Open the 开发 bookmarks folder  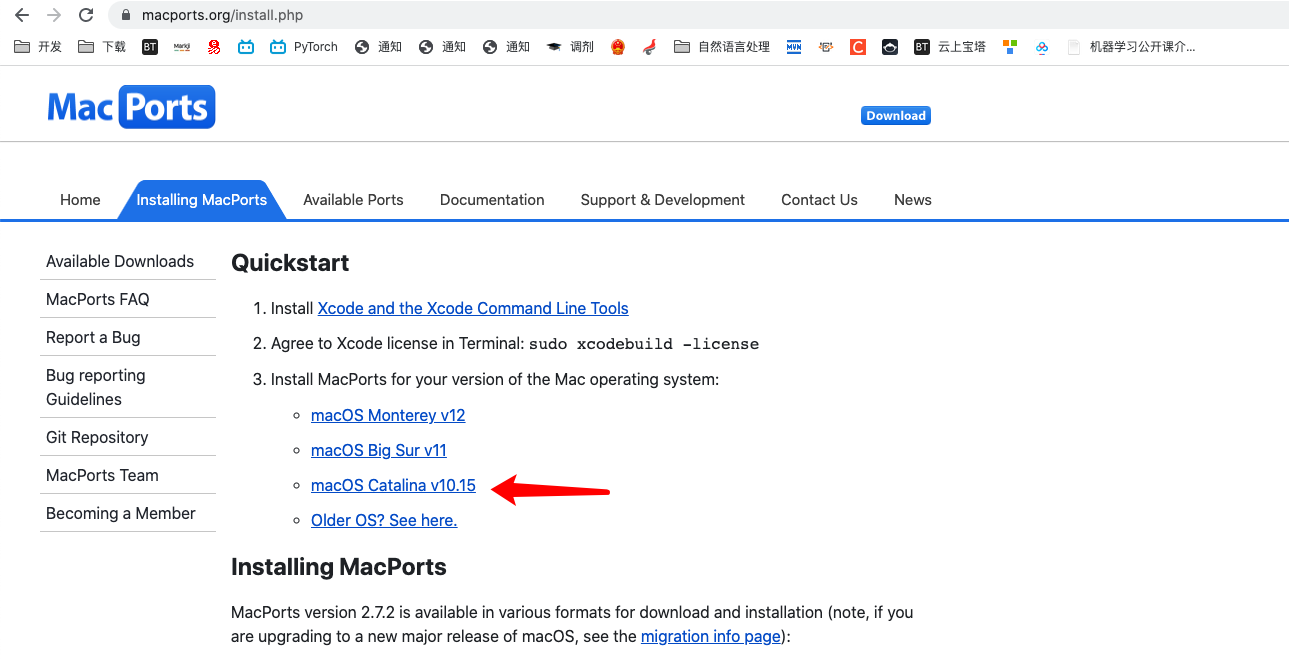click(x=38, y=47)
